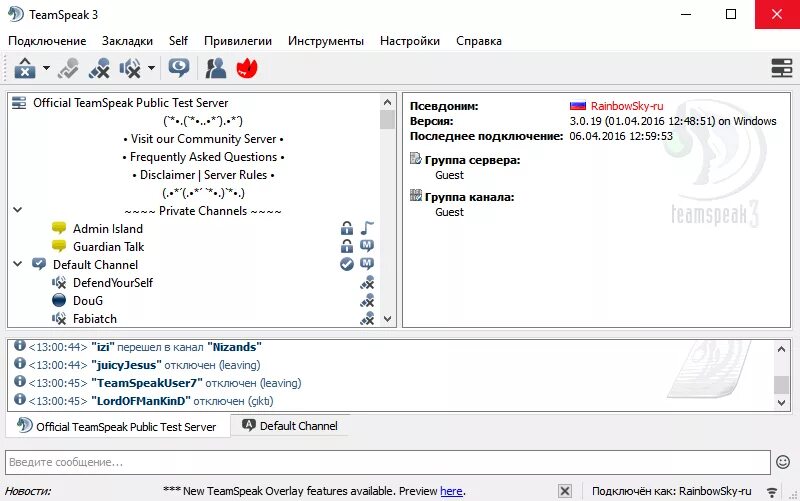Click the subscribe to channels eye icon
Viewport: 800px width, 501px height.
[x=179, y=68]
